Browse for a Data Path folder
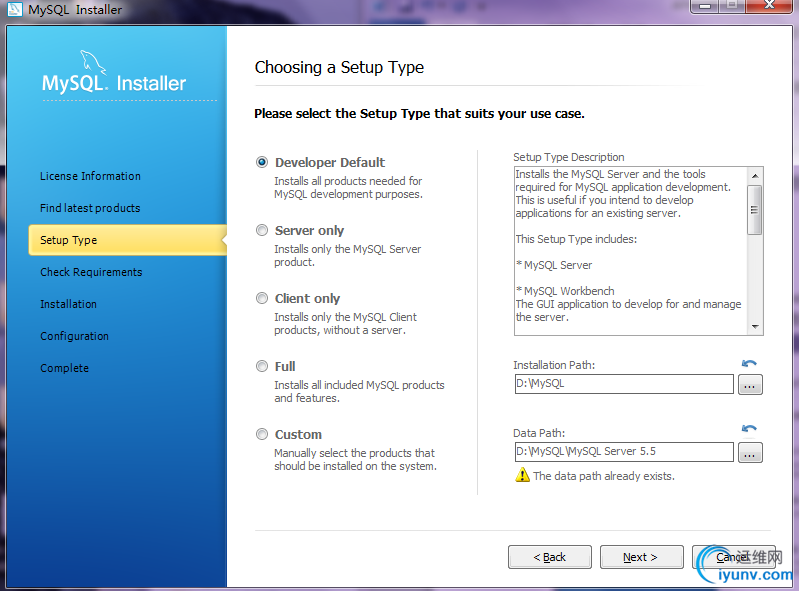 [x=750, y=452]
